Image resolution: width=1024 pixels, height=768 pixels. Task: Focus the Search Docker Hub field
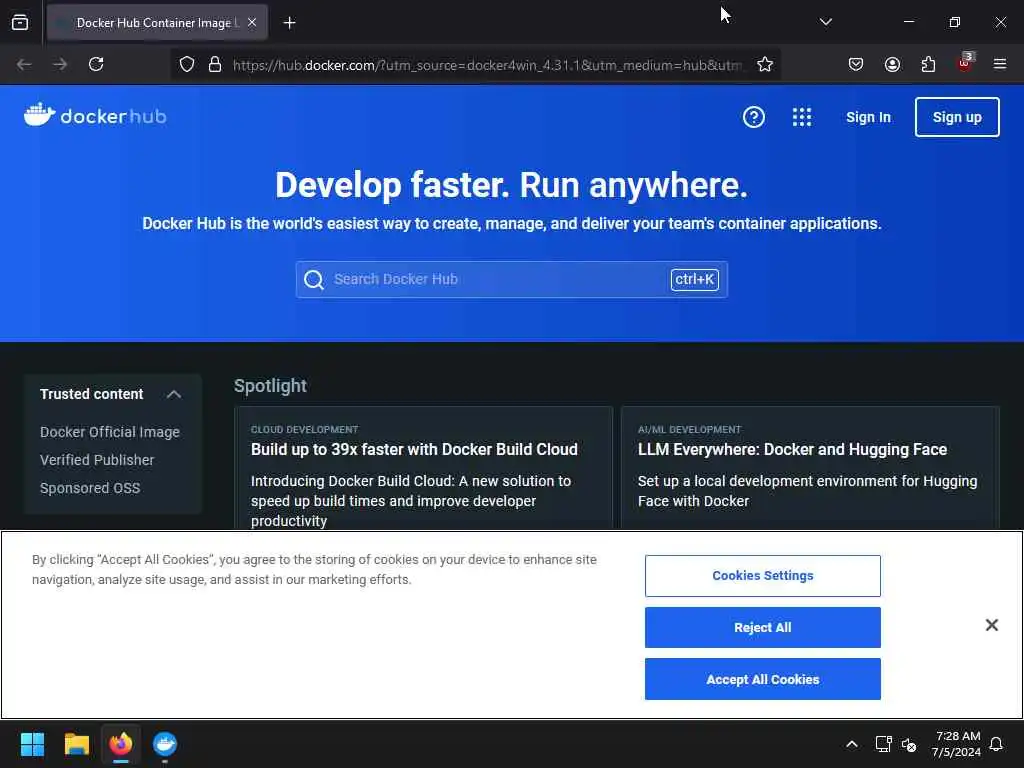pyautogui.click(x=511, y=280)
